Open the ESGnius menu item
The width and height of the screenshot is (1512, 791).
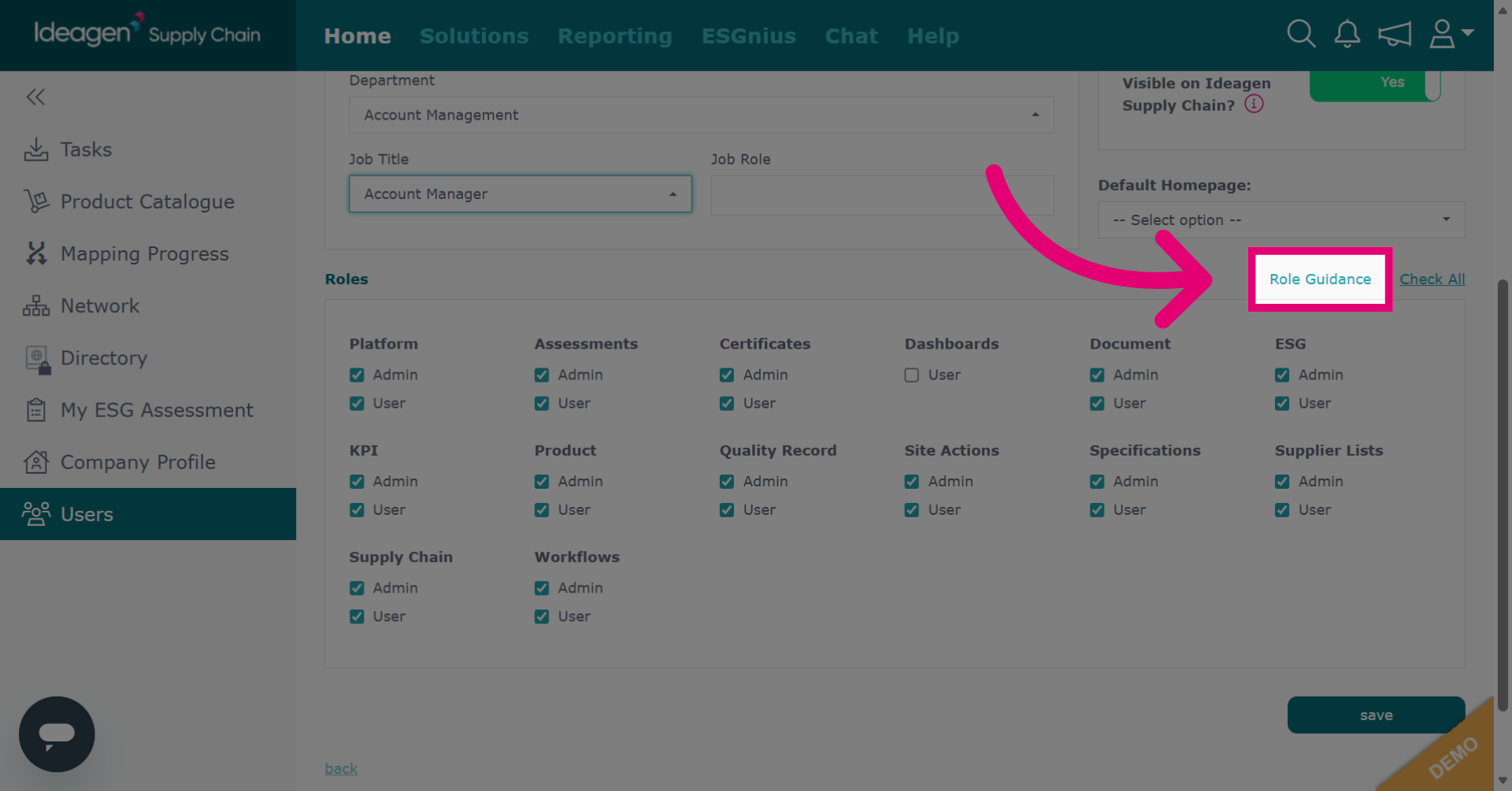click(749, 36)
